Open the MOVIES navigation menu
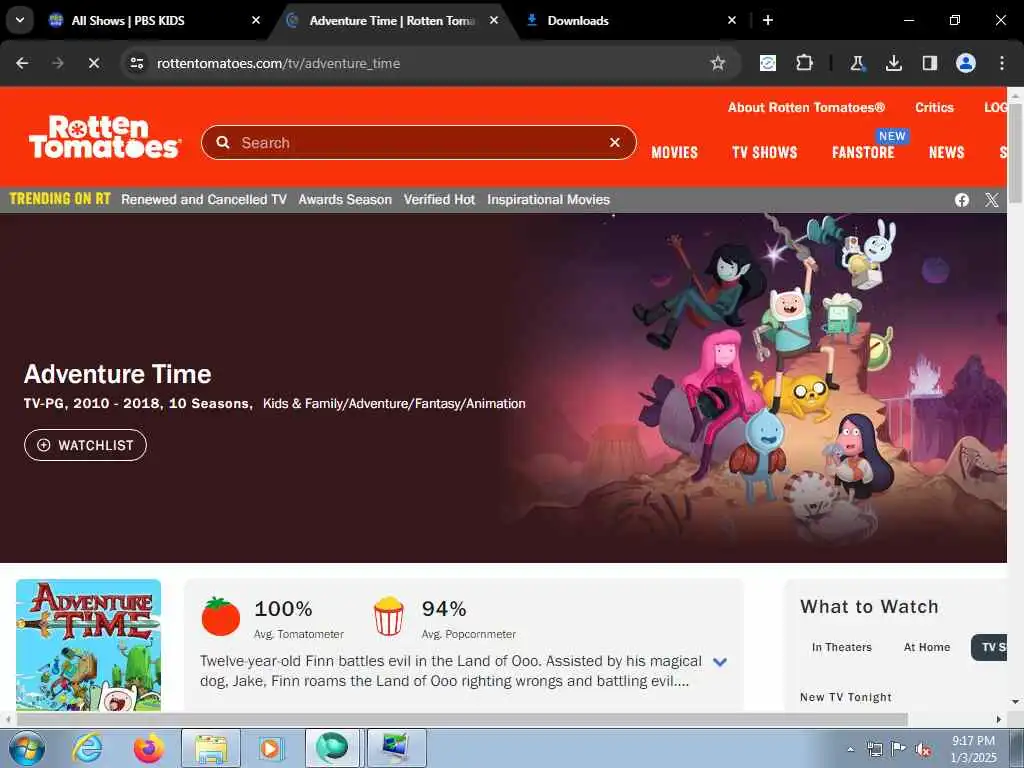 (675, 153)
